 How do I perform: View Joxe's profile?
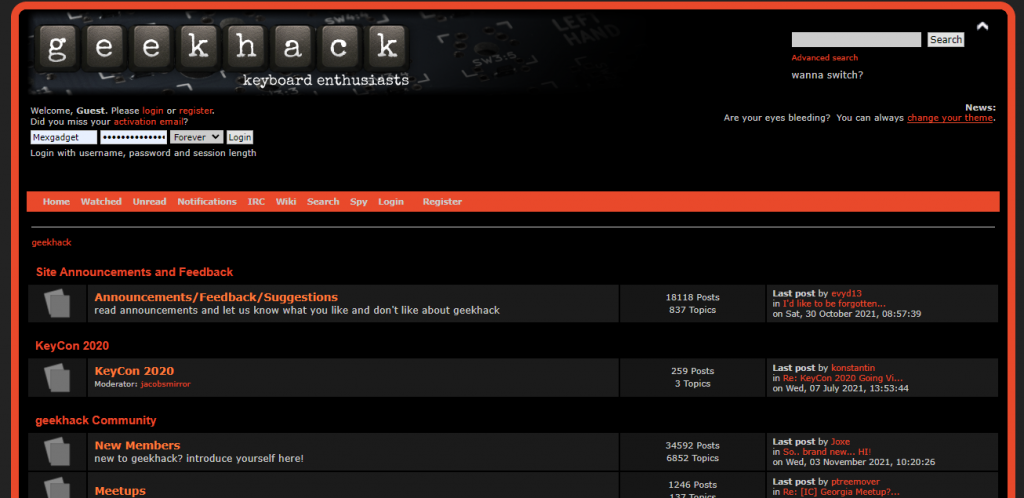(840, 442)
